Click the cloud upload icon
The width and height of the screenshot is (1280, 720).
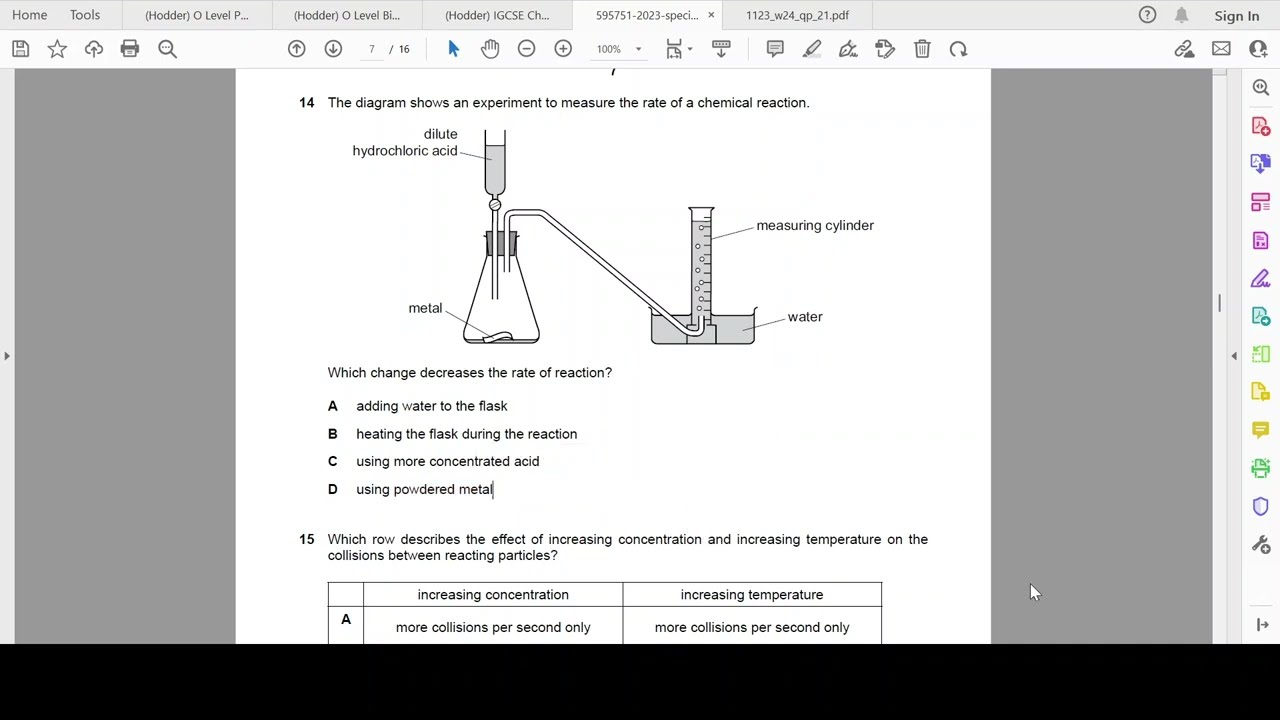[x=94, y=49]
